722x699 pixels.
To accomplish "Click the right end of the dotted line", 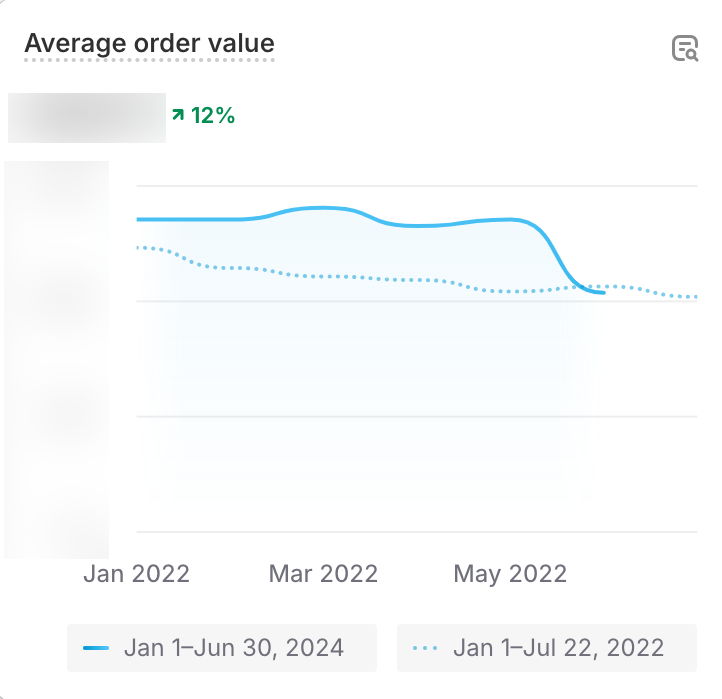I will (696, 297).
